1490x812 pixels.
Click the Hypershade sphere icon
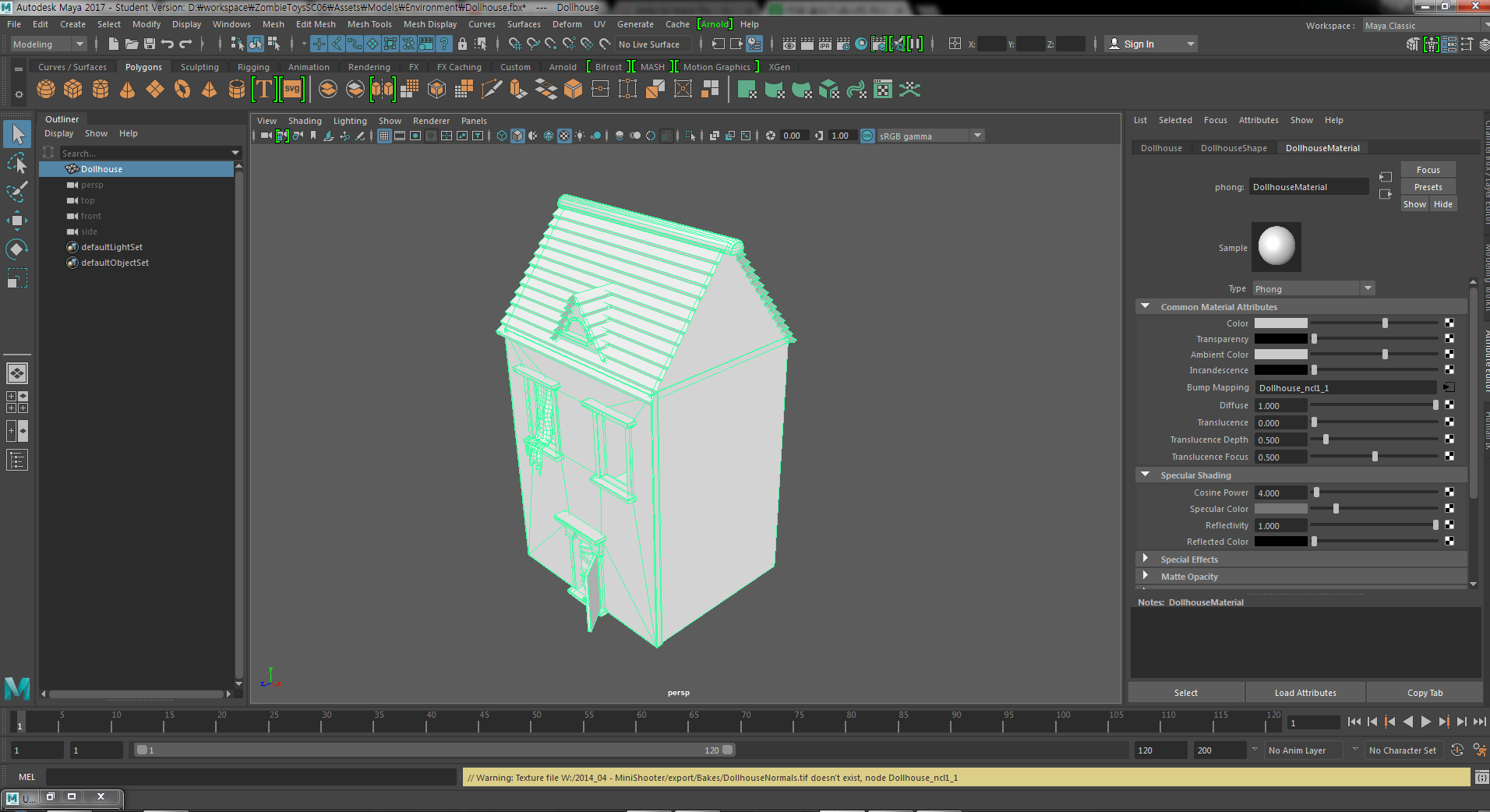point(861,44)
